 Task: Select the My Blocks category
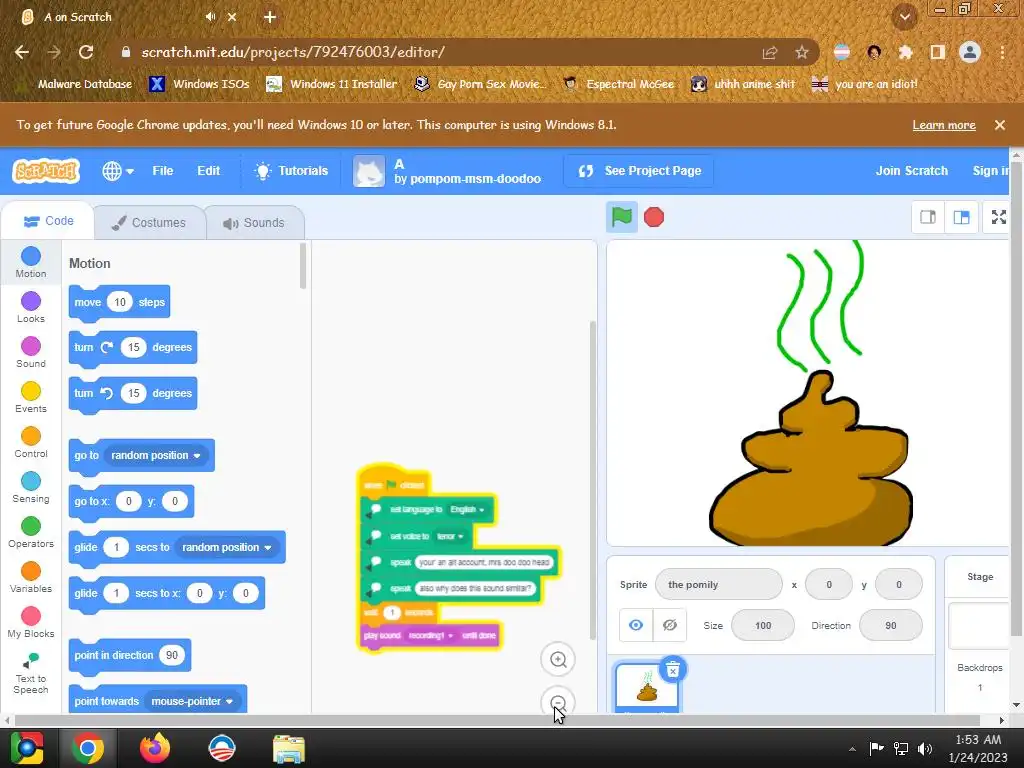coord(31,623)
